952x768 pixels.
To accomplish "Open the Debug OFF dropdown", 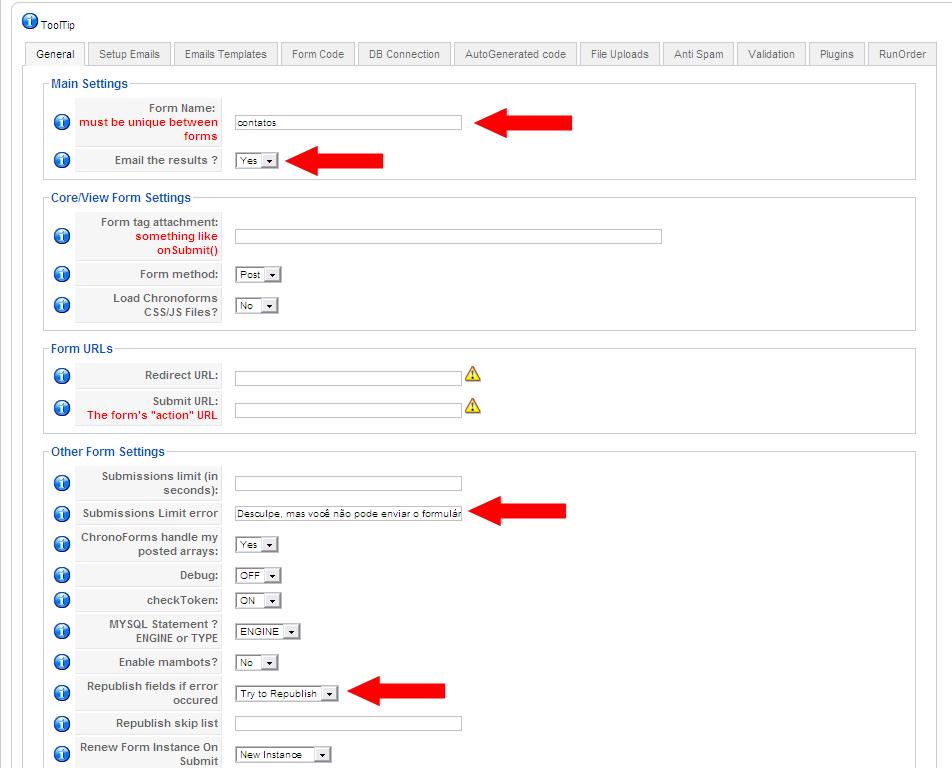I will pos(258,575).
